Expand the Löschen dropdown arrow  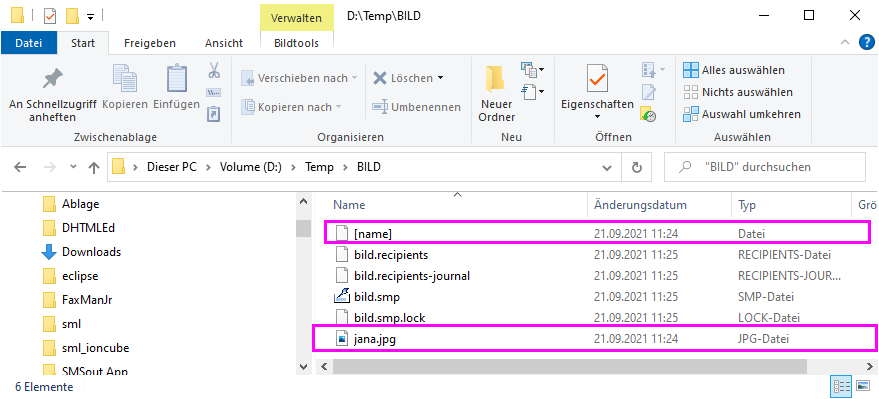tap(440, 78)
